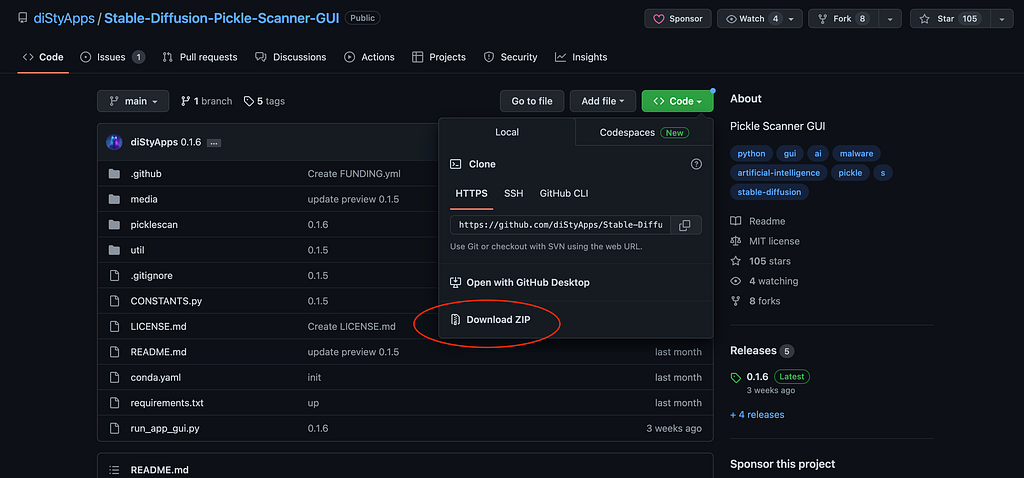Toggle the green Code dropdown button

(x=677, y=101)
